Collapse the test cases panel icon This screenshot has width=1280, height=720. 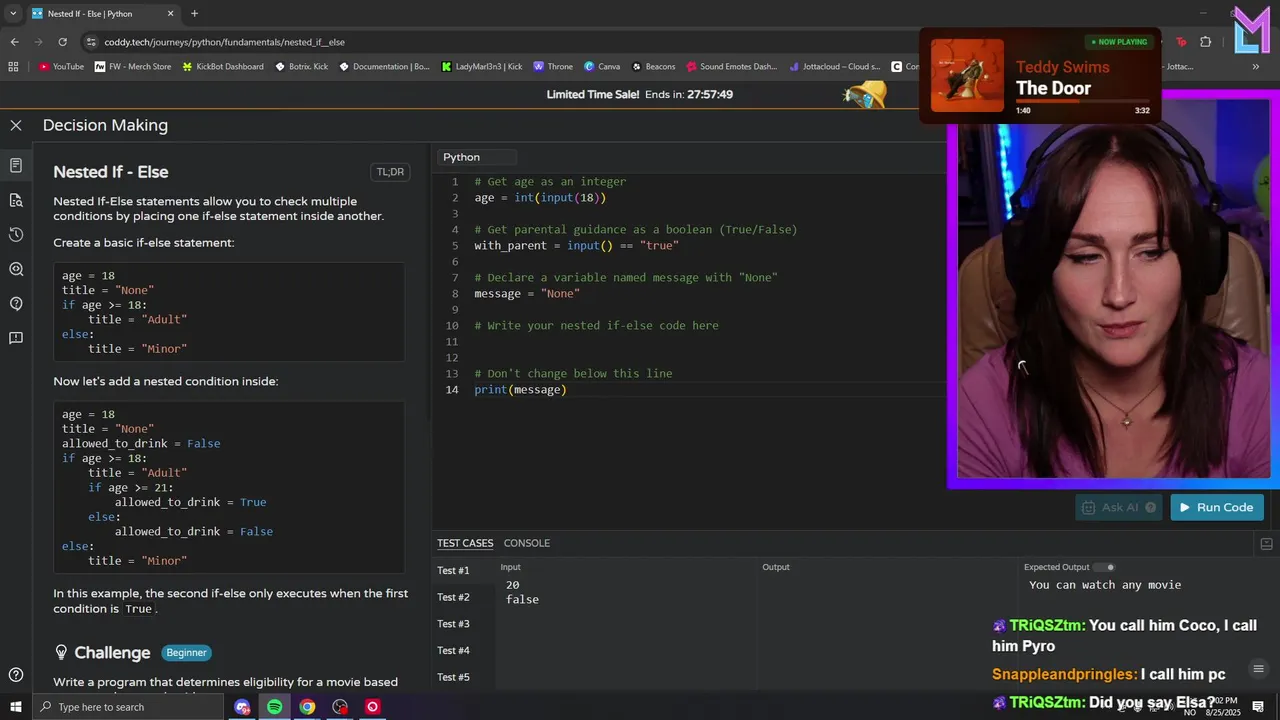click(1266, 544)
